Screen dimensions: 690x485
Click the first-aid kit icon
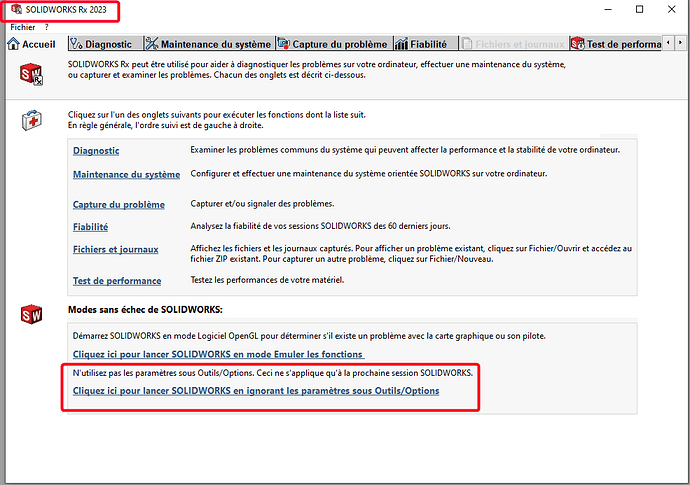pyautogui.click(x=32, y=121)
